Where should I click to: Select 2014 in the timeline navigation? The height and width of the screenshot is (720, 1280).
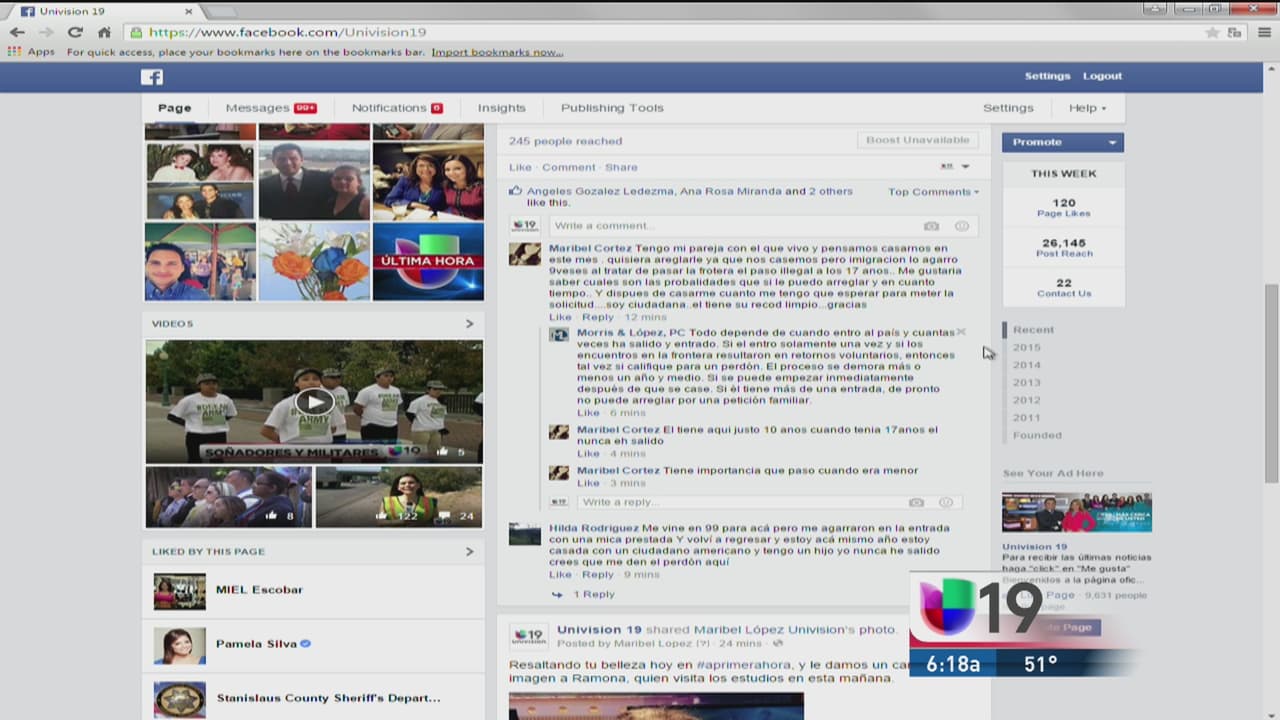1026,365
